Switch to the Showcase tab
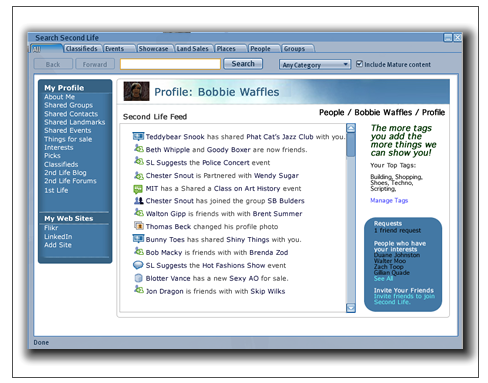The height and width of the screenshot is (383, 488). coord(154,49)
